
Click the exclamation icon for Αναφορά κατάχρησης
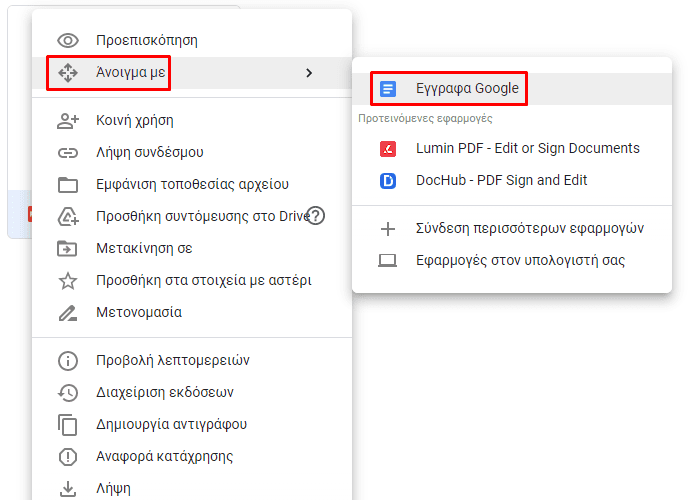(68, 457)
